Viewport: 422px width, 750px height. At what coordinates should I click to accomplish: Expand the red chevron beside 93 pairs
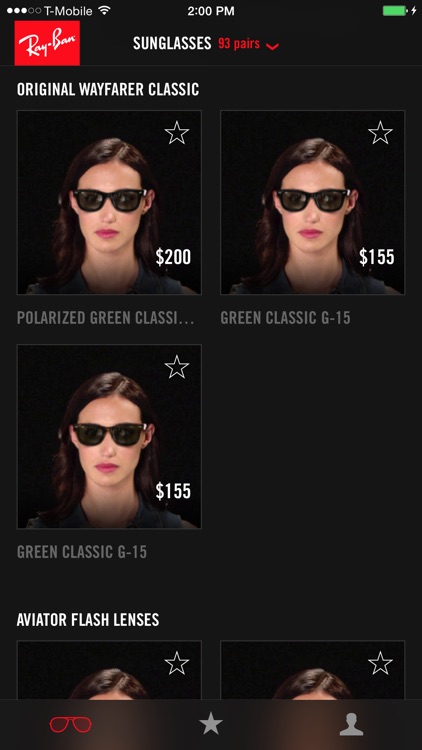pos(272,46)
